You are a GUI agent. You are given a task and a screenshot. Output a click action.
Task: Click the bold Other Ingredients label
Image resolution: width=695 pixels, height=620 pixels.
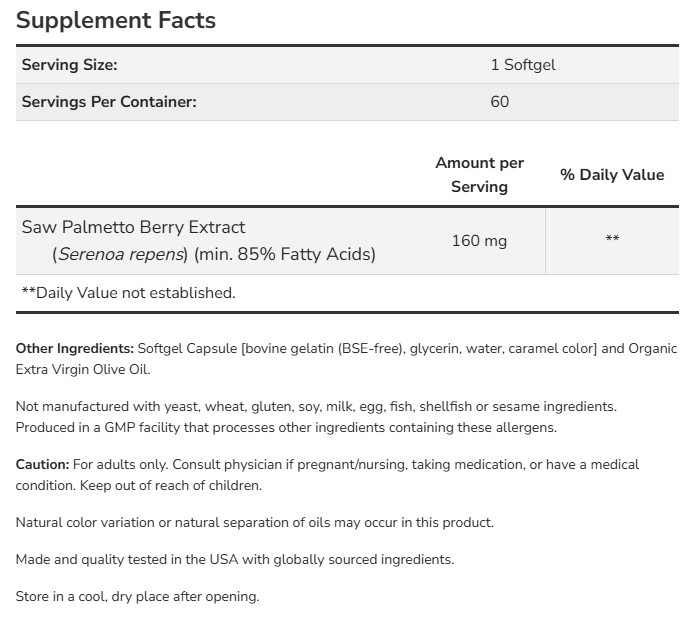point(75,349)
